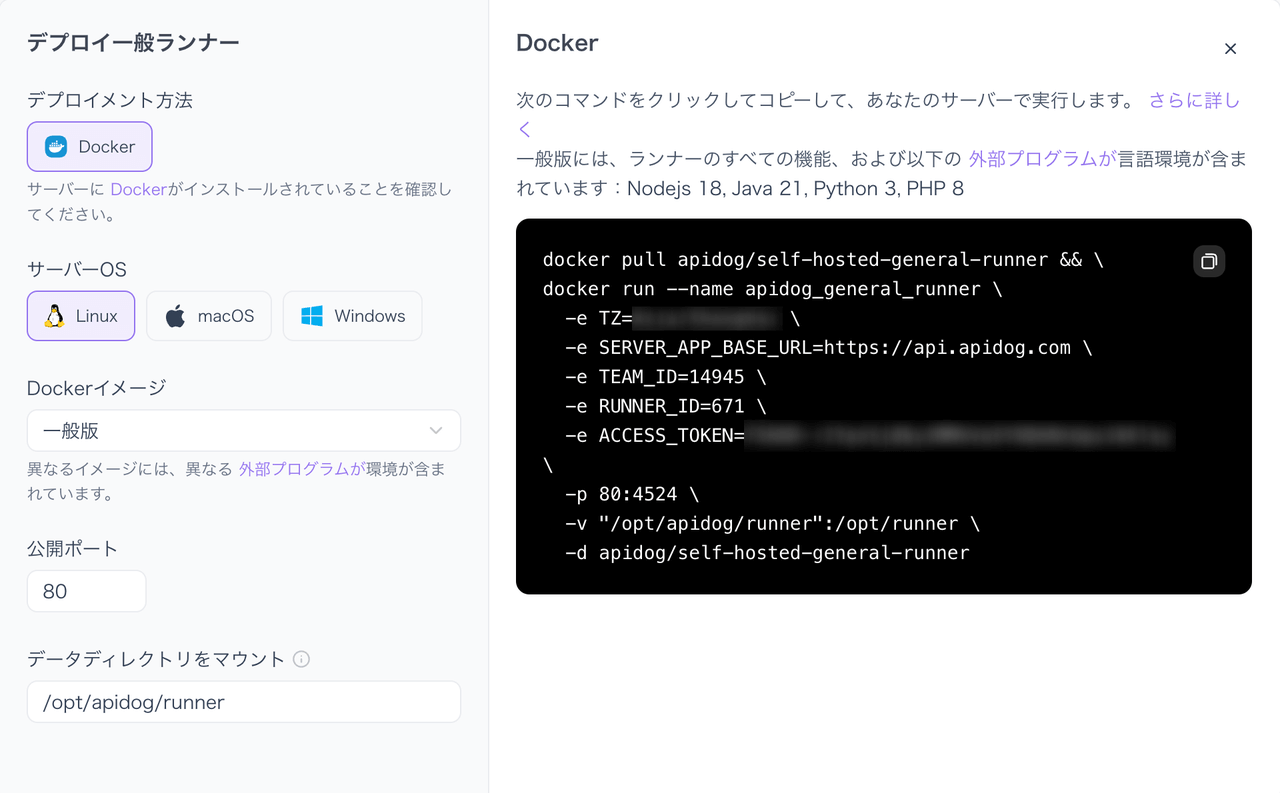Screen dimensions: 1280x793
Task: Click the Linux penguin icon
Action: (54, 316)
